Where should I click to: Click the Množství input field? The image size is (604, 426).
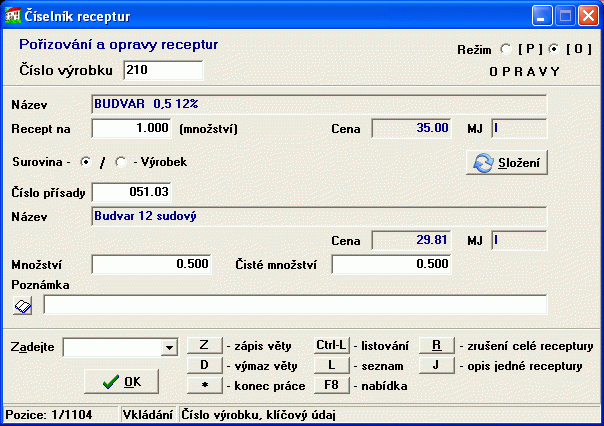[151, 264]
